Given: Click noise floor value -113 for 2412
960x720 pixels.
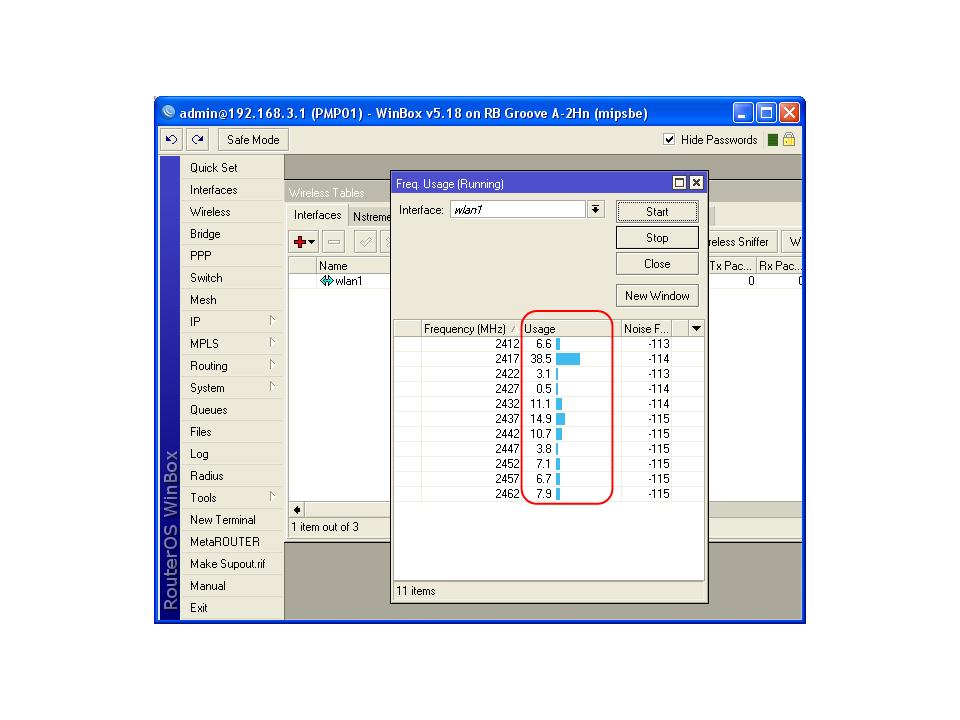Looking at the screenshot, I should [x=659, y=344].
